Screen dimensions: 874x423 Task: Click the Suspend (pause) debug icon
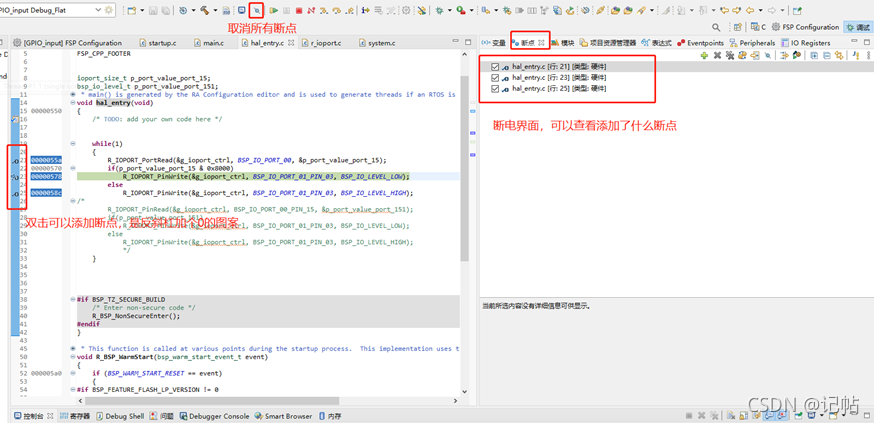[x=287, y=10]
